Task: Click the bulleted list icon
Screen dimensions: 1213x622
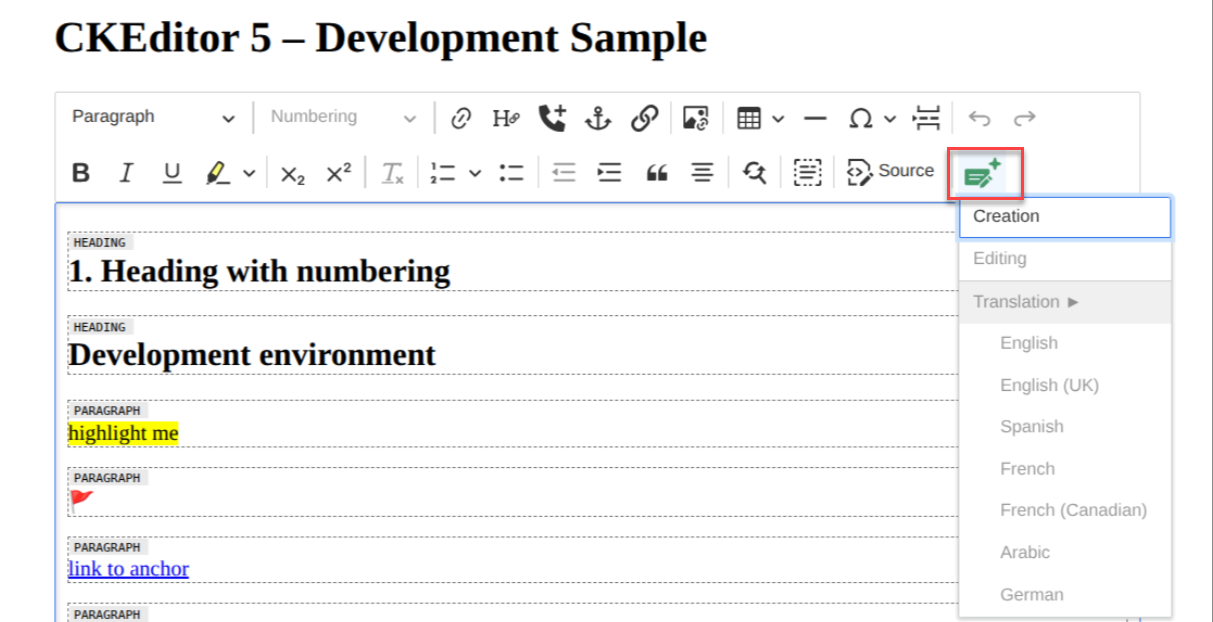Action: click(x=512, y=173)
